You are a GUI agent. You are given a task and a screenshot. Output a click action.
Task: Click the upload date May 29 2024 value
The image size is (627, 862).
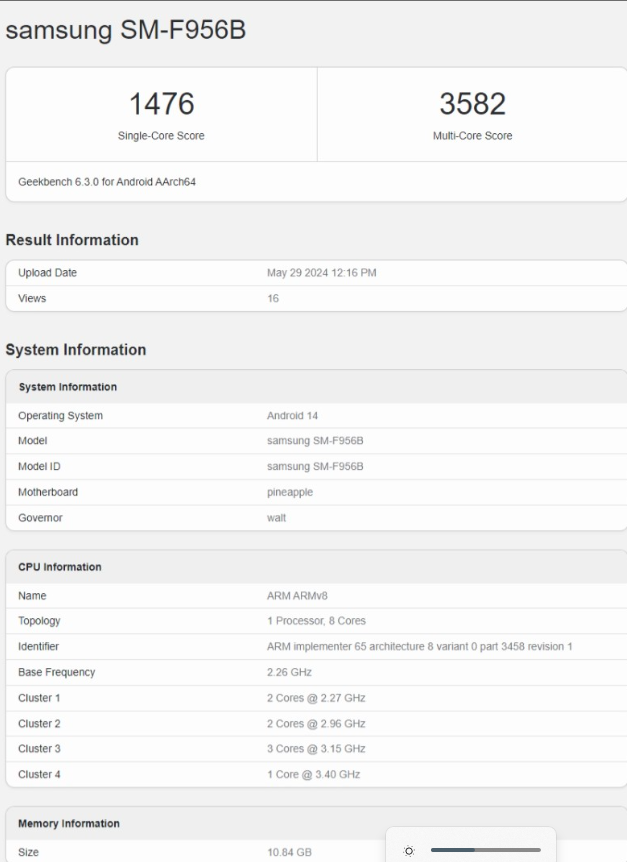(x=321, y=273)
